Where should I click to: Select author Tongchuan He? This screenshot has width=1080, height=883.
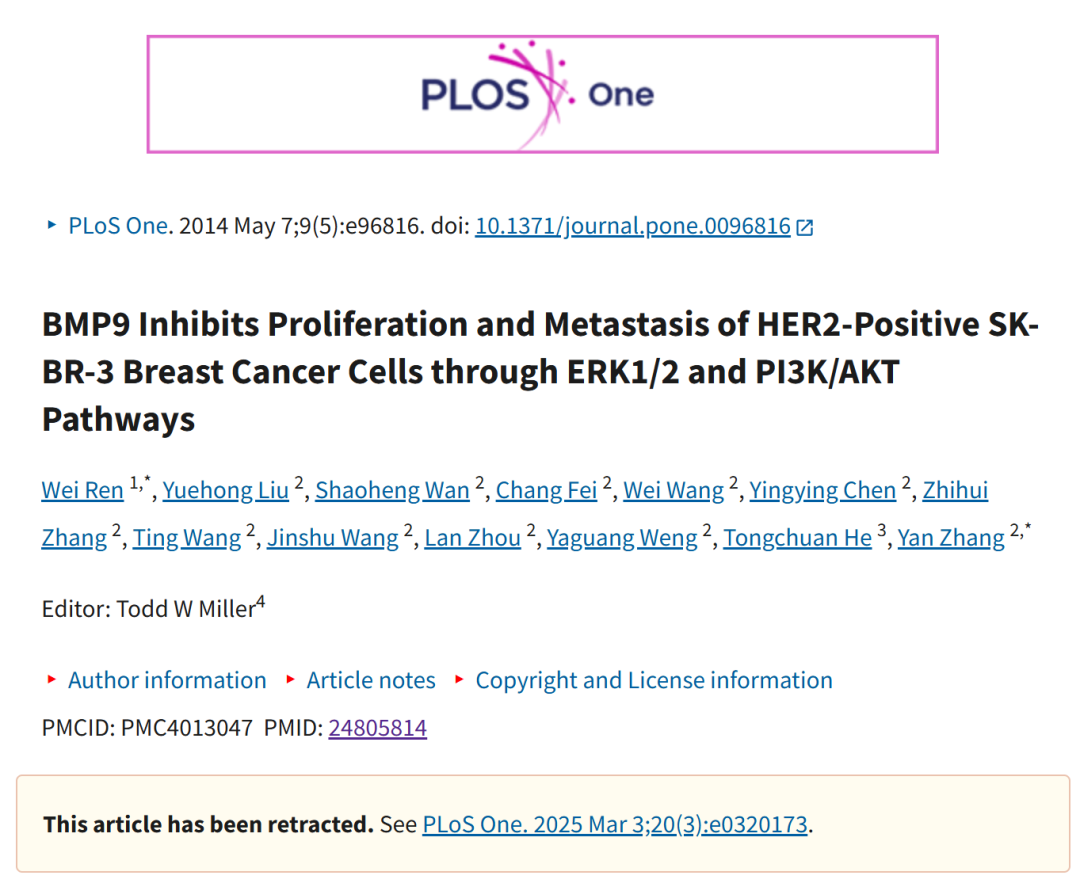click(x=797, y=538)
